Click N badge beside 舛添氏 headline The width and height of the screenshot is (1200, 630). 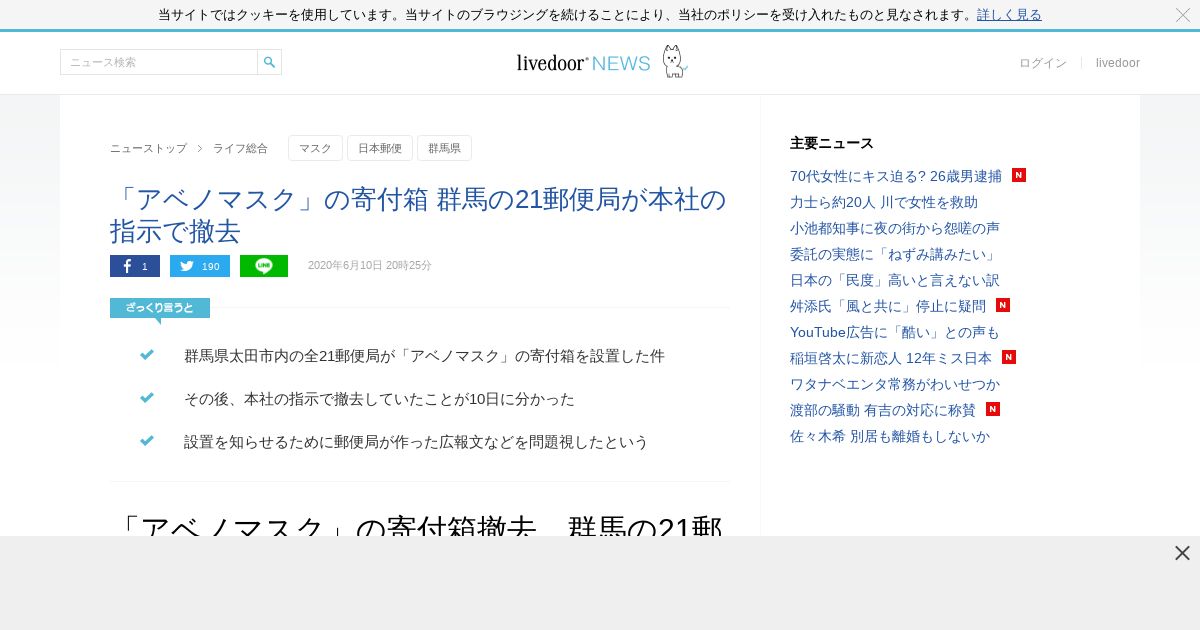[1003, 305]
